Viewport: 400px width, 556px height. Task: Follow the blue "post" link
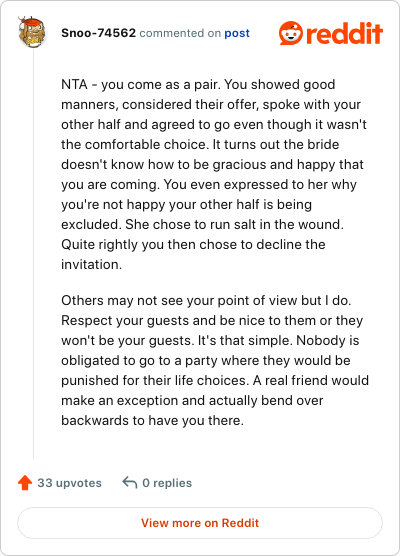click(x=237, y=33)
